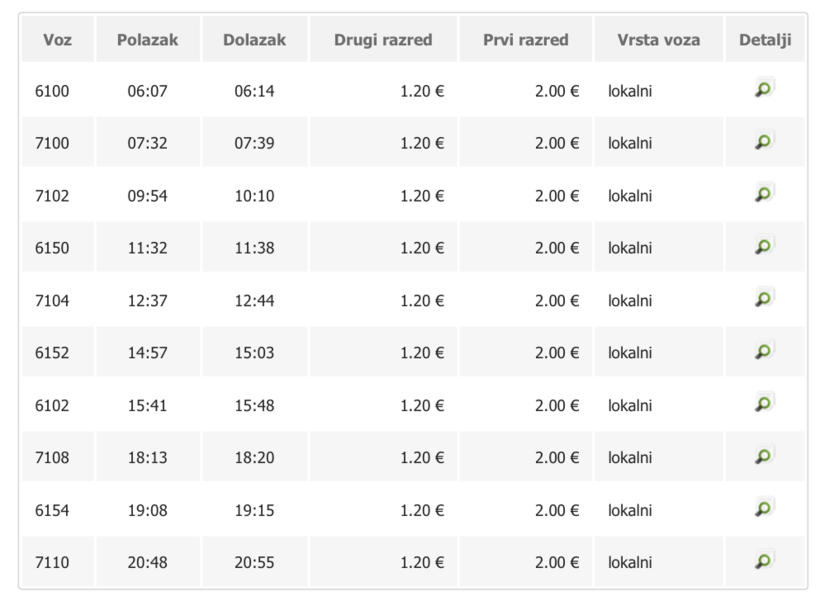820x601 pixels.
Task: Open magnifier icon for train 6150
Action: (x=764, y=245)
